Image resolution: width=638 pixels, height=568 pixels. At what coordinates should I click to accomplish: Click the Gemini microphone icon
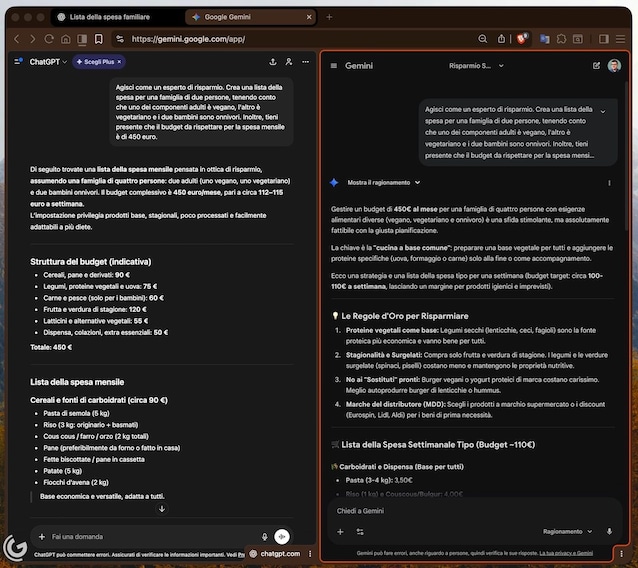coord(611,532)
